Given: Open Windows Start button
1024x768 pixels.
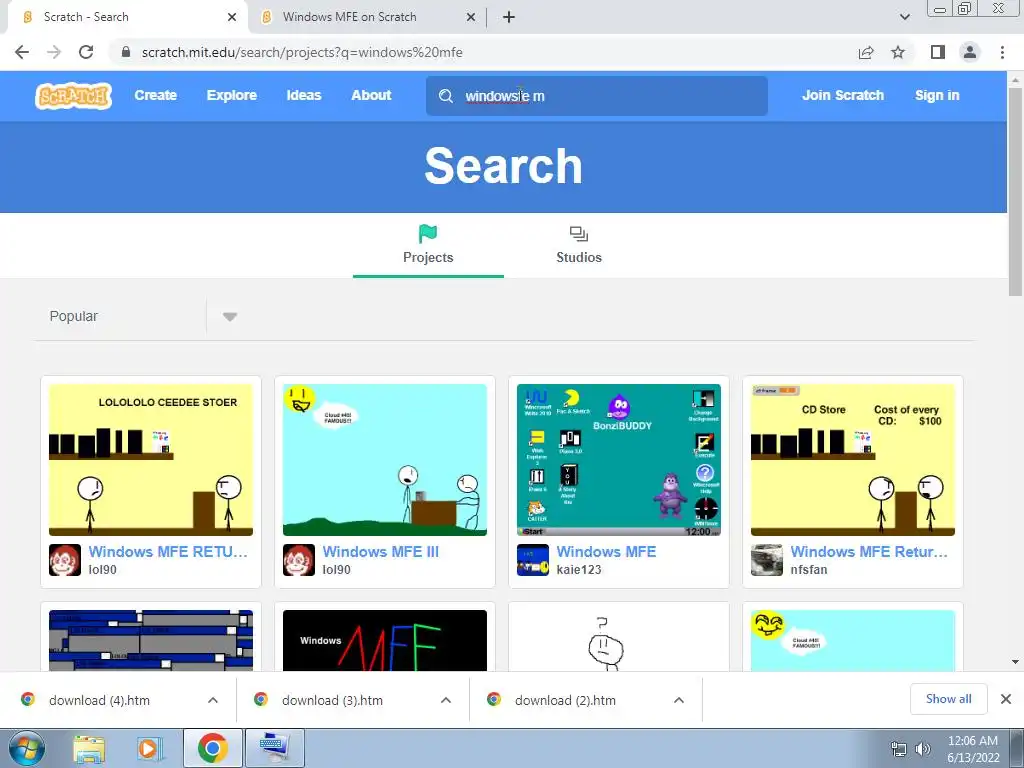Looking at the screenshot, I should pyautogui.click(x=27, y=748).
